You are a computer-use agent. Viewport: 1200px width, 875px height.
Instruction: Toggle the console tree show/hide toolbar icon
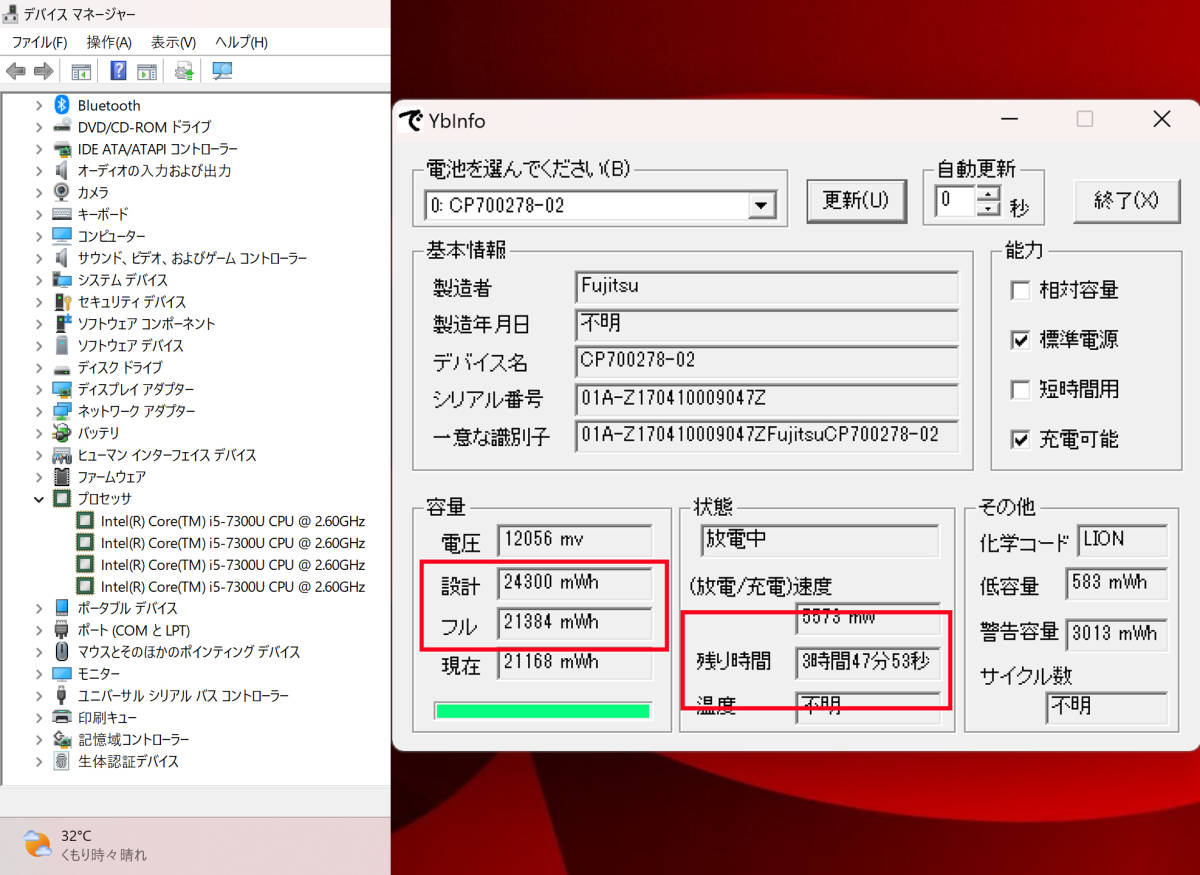(81, 71)
